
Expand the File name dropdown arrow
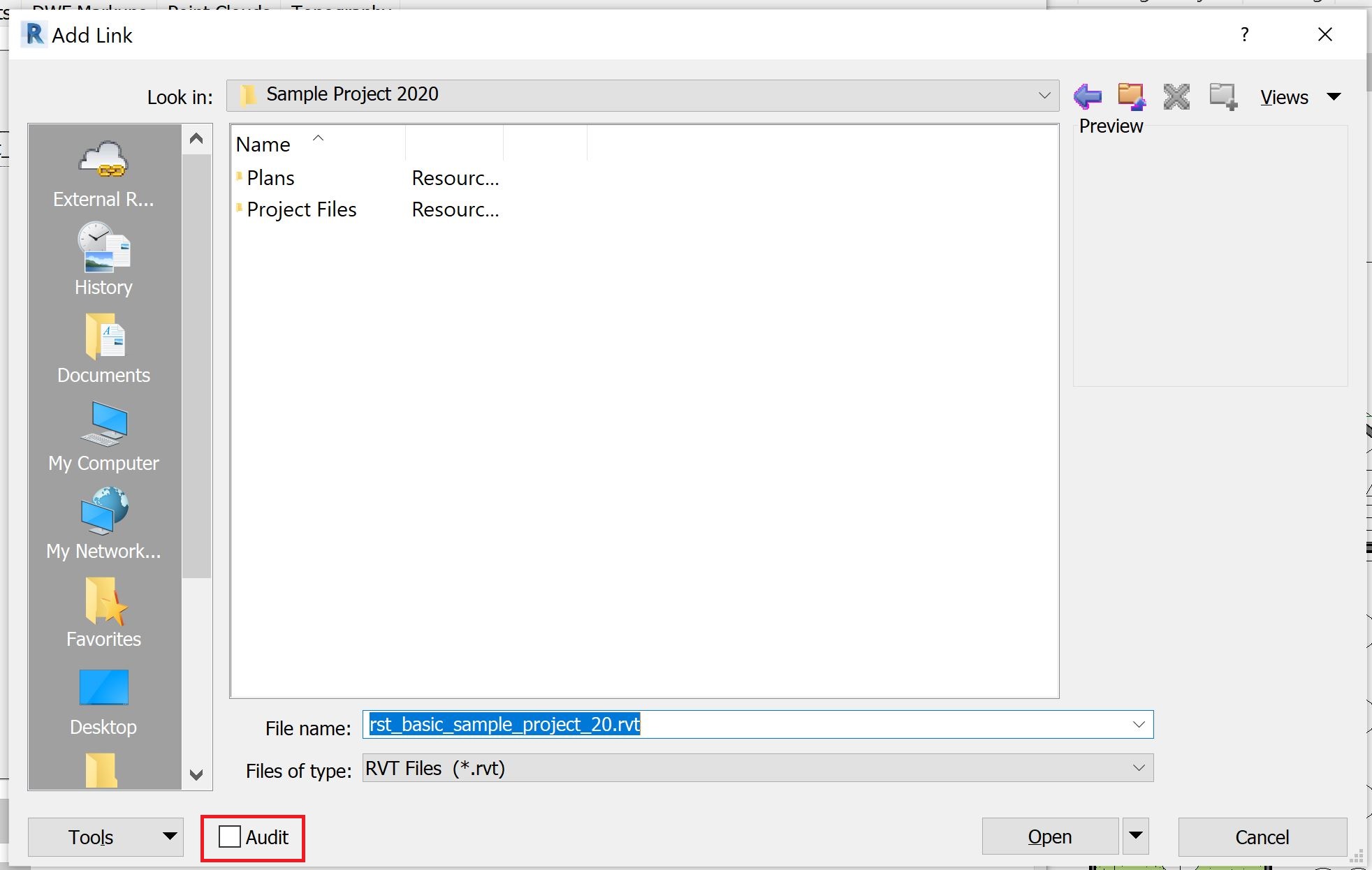pyautogui.click(x=1138, y=725)
